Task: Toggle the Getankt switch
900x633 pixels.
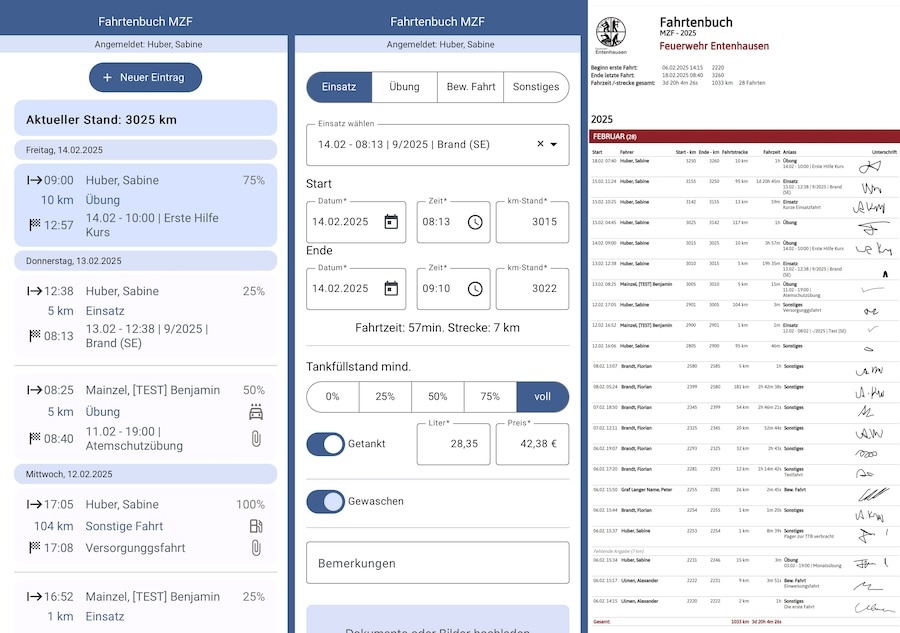Action: point(325,444)
